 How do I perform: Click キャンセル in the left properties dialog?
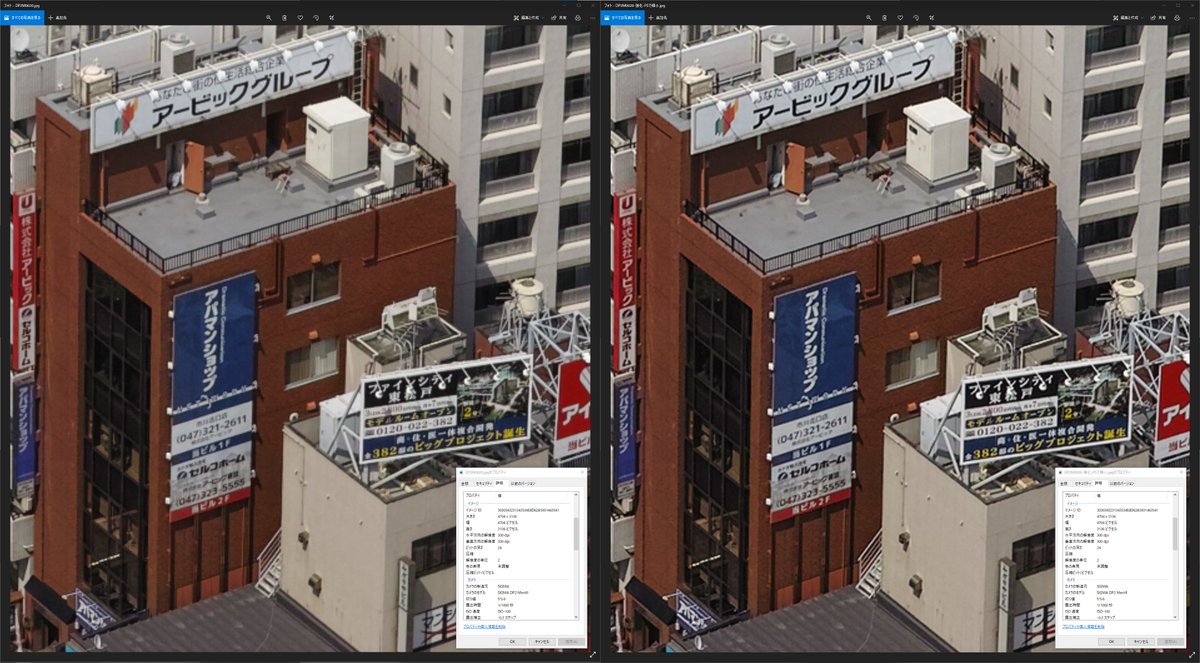point(541,640)
